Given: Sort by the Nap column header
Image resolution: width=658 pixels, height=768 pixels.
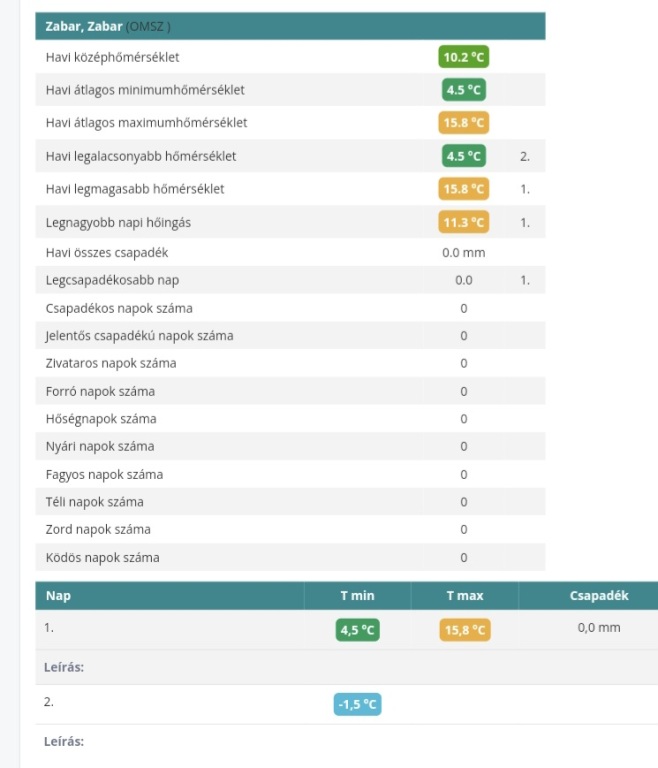Looking at the screenshot, I should click(x=59, y=596).
